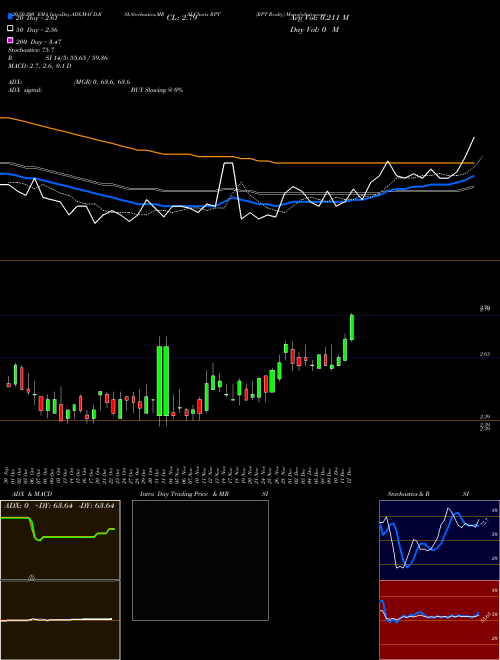Click the tall green candlestick pair near 31 Oct

click(163, 381)
